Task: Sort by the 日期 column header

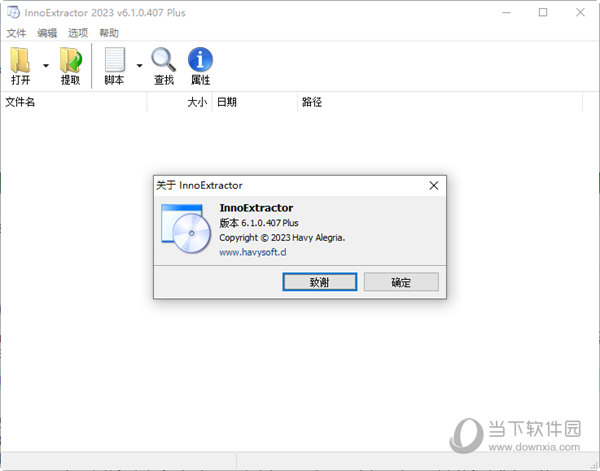Action: coord(255,102)
